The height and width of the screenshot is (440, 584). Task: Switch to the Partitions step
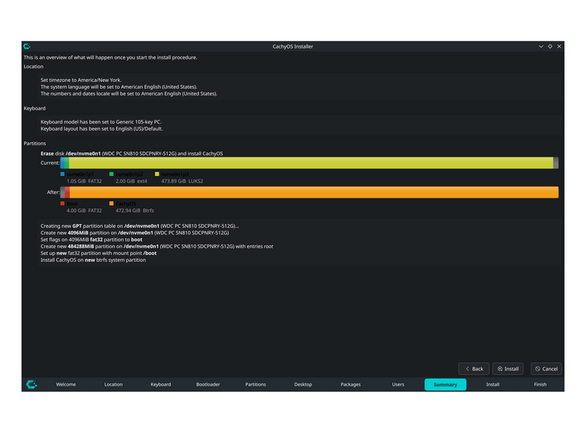[256, 384]
